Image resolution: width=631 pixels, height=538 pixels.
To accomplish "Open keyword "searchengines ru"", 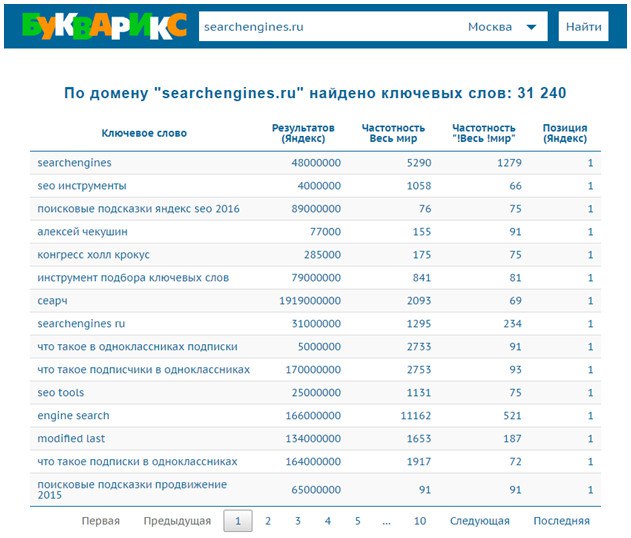I will pos(81,324).
